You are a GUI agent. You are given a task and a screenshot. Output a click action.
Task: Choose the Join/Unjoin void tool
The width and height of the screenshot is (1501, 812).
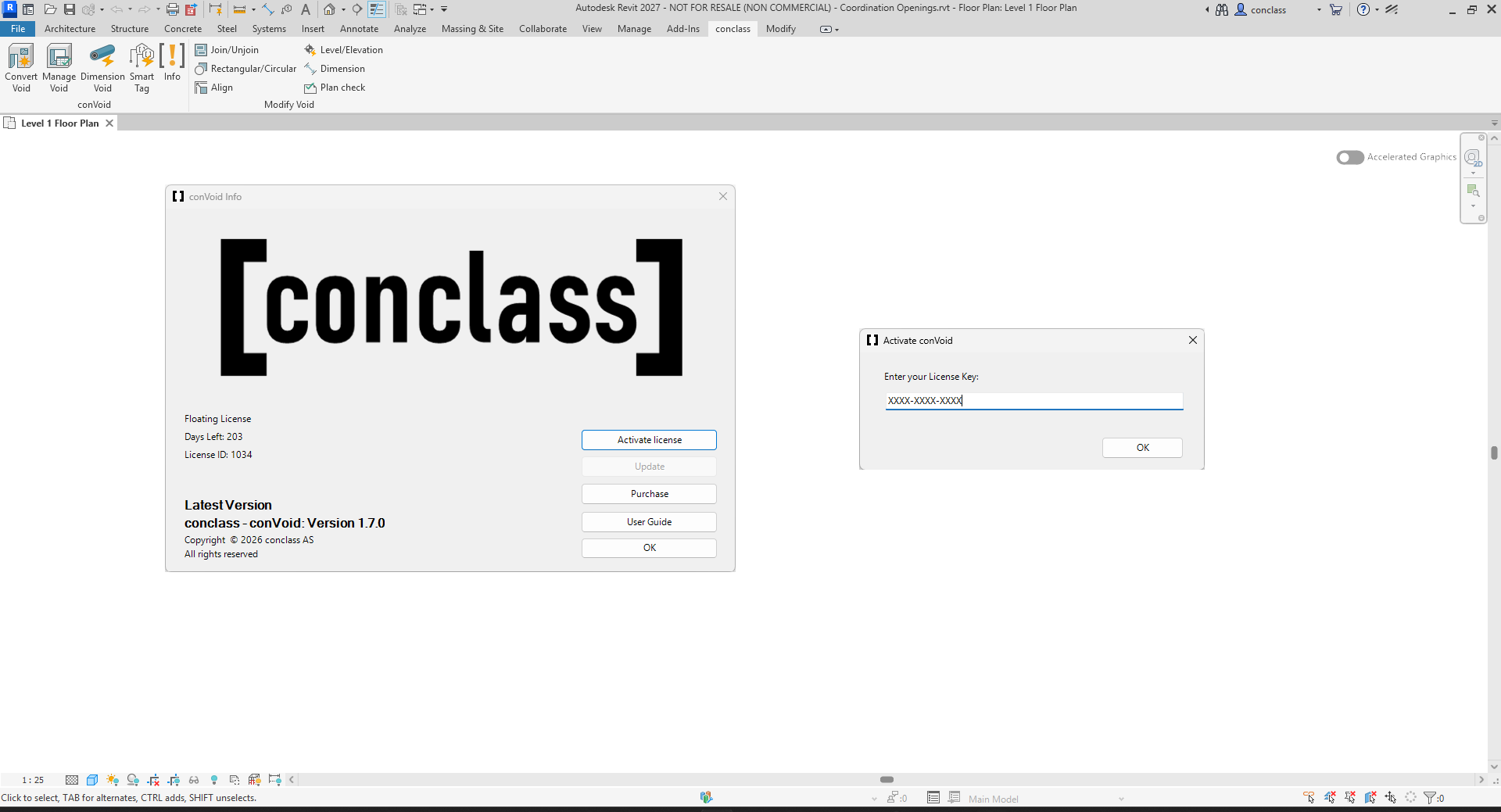pyautogui.click(x=227, y=50)
